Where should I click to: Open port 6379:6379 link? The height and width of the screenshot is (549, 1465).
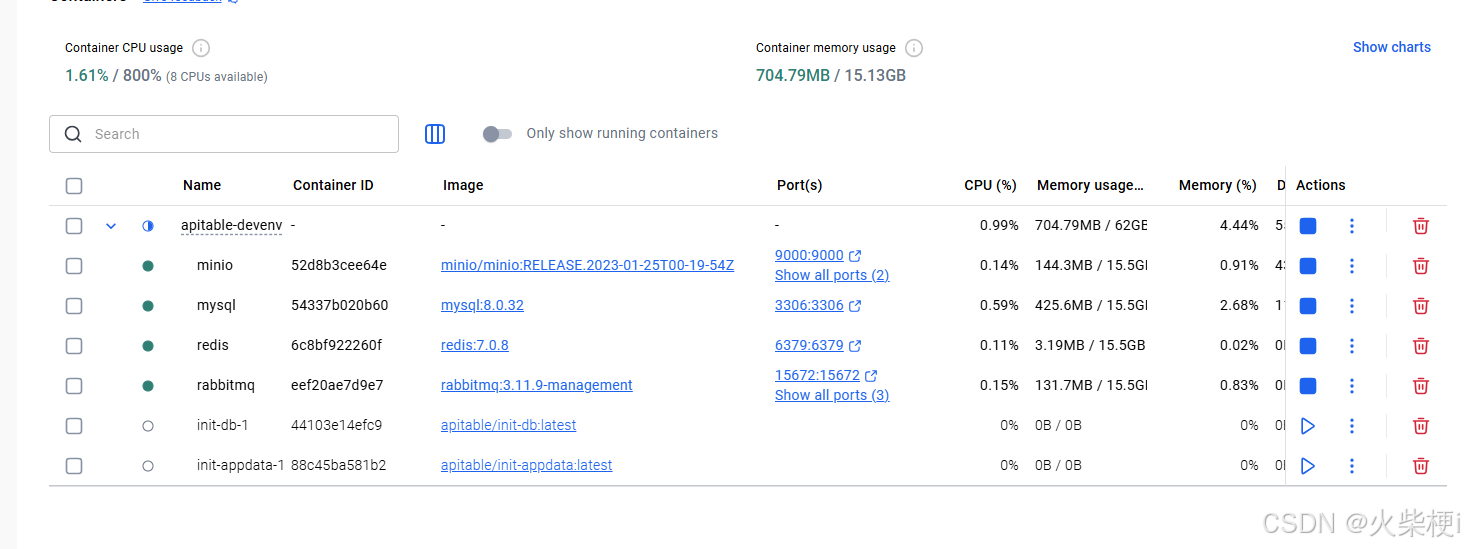coord(809,345)
